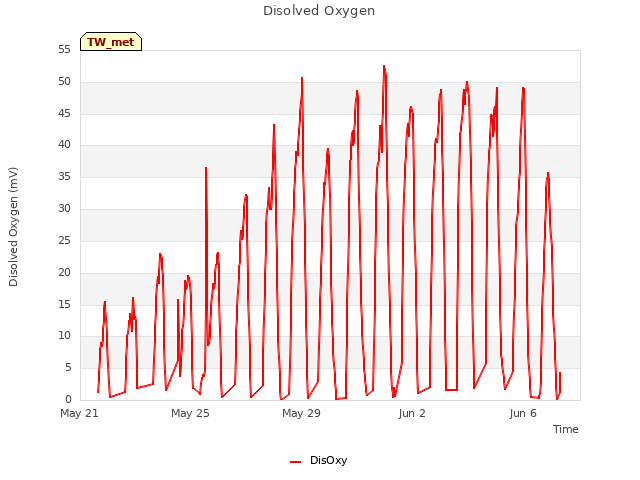Click the May 21 x-axis tick label
Screen dimensions: 640x480
point(80,413)
